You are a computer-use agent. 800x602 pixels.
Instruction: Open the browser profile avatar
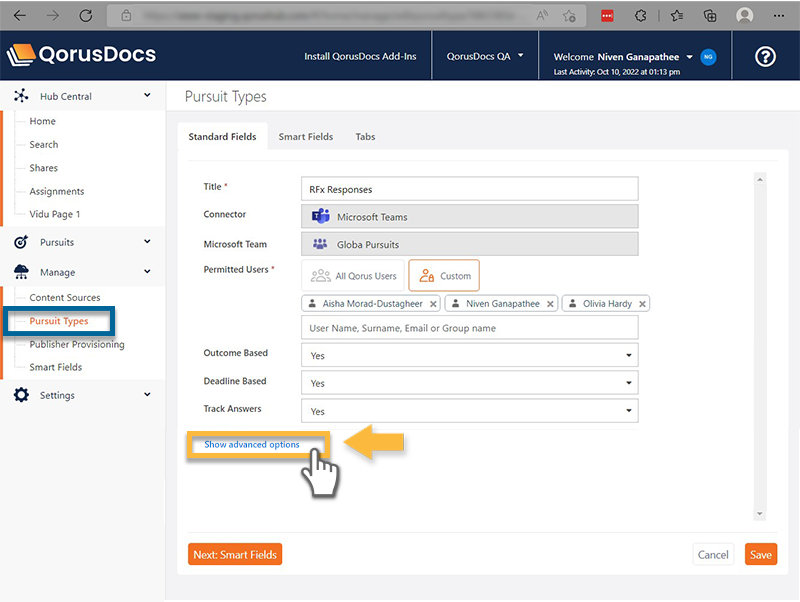(744, 16)
